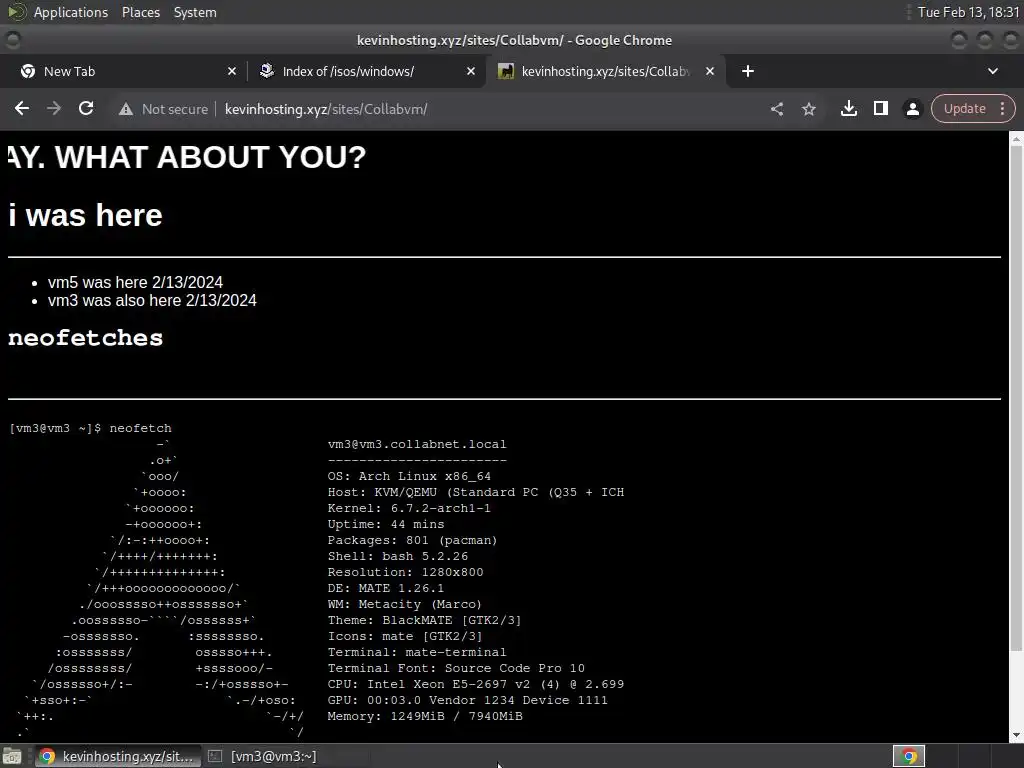Click 'Resolution: 1280x800' line

click(405, 572)
